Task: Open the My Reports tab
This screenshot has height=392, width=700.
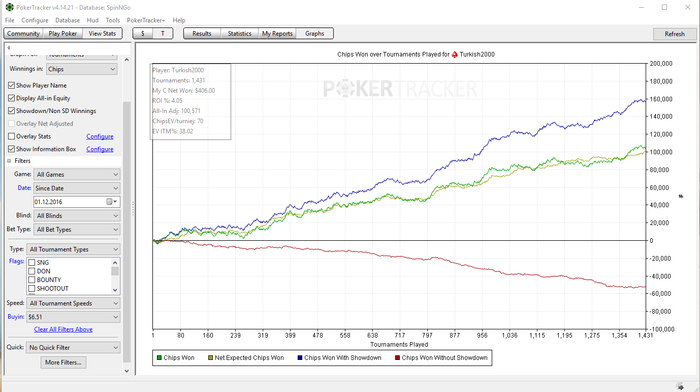Action: [x=277, y=33]
